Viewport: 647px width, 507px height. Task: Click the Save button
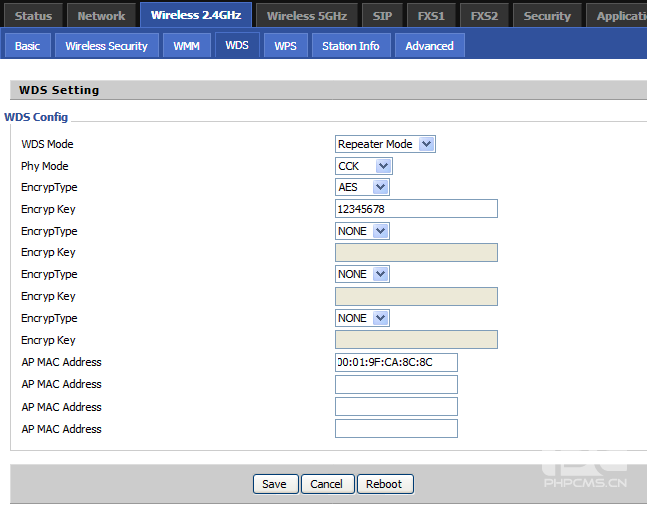click(274, 484)
